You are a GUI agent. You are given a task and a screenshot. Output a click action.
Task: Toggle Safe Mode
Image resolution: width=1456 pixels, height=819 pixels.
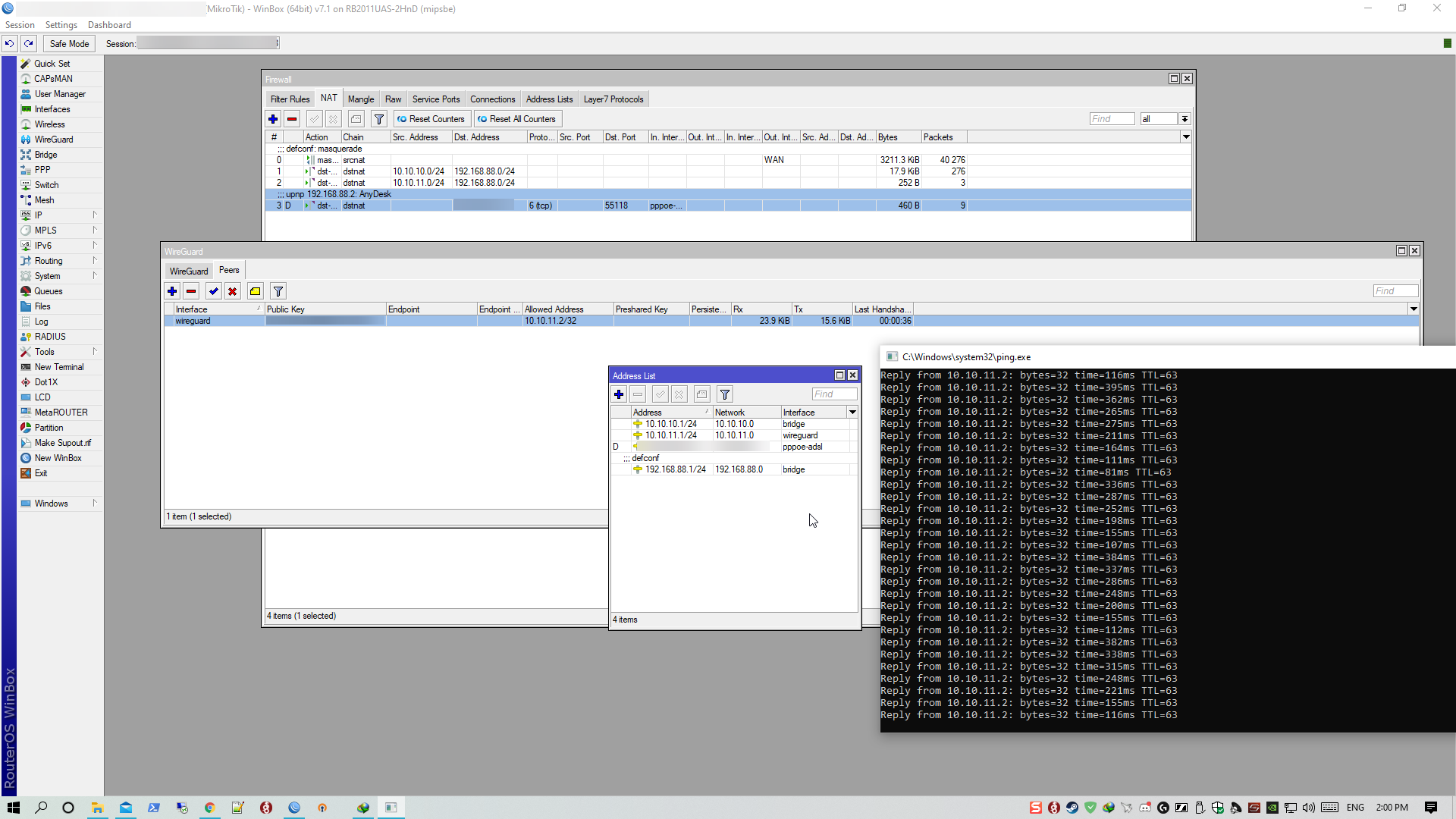point(69,44)
